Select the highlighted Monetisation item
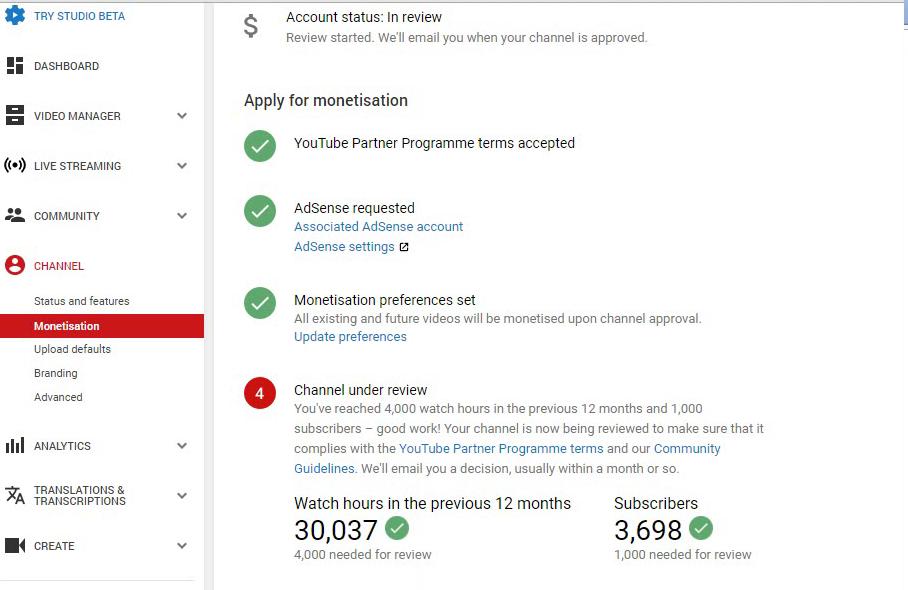This screenshot has width=908, height=590. tap(102, 326)
